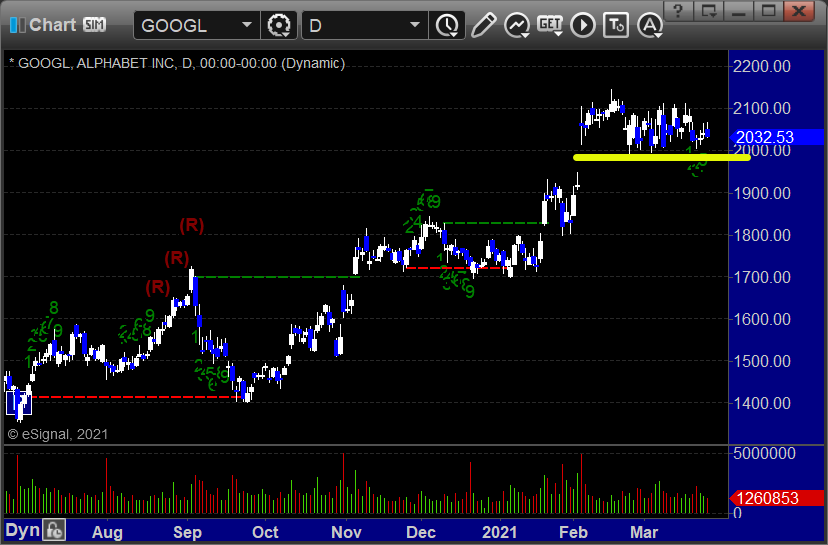Click the Feb date axis label
The width and height of the screenshot is (828, 545).
tap(573, 532)
